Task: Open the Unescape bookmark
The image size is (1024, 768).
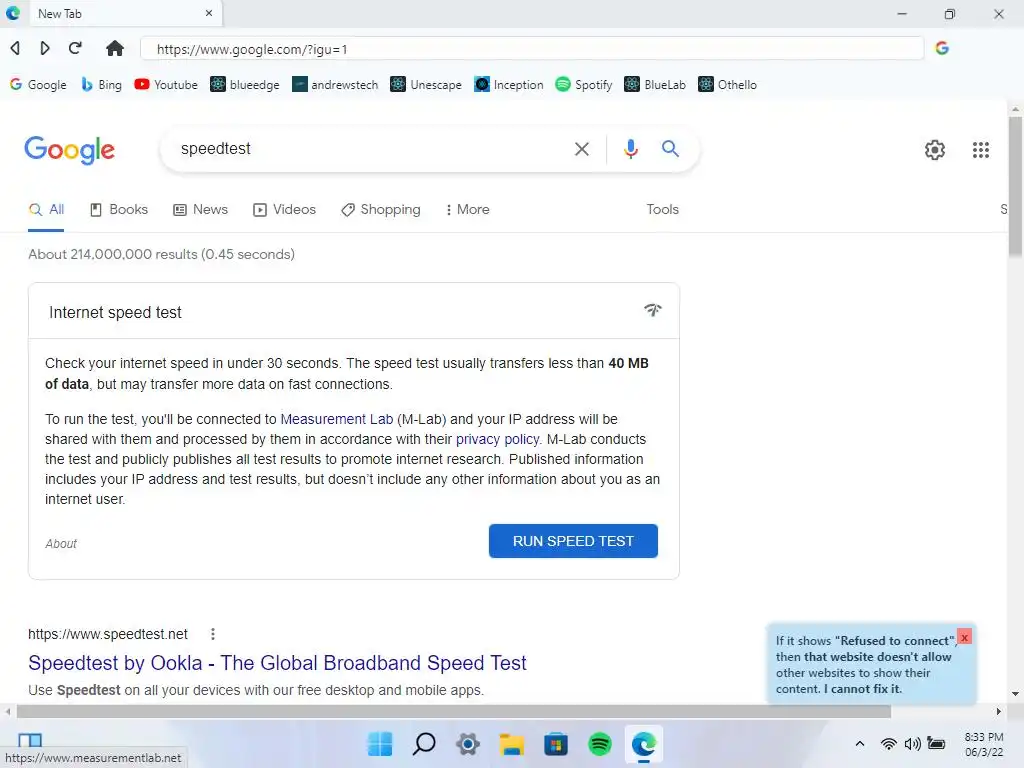Action: click(x=426, y=85)
